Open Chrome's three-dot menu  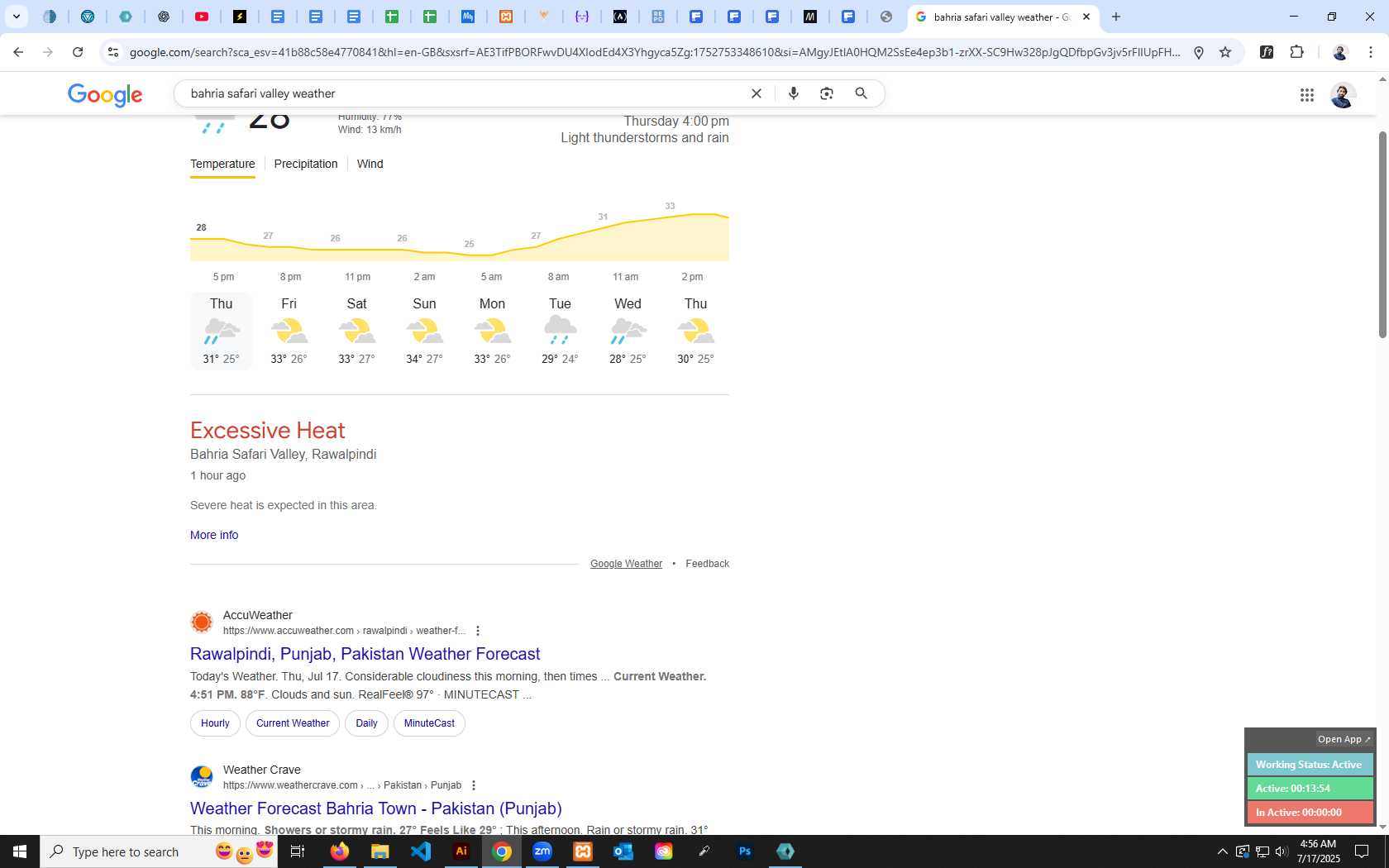pos(1371,52)
